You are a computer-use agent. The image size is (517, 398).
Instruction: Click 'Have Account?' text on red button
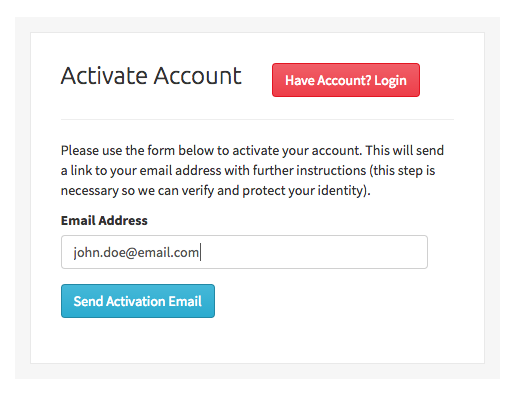coord(328,80)
